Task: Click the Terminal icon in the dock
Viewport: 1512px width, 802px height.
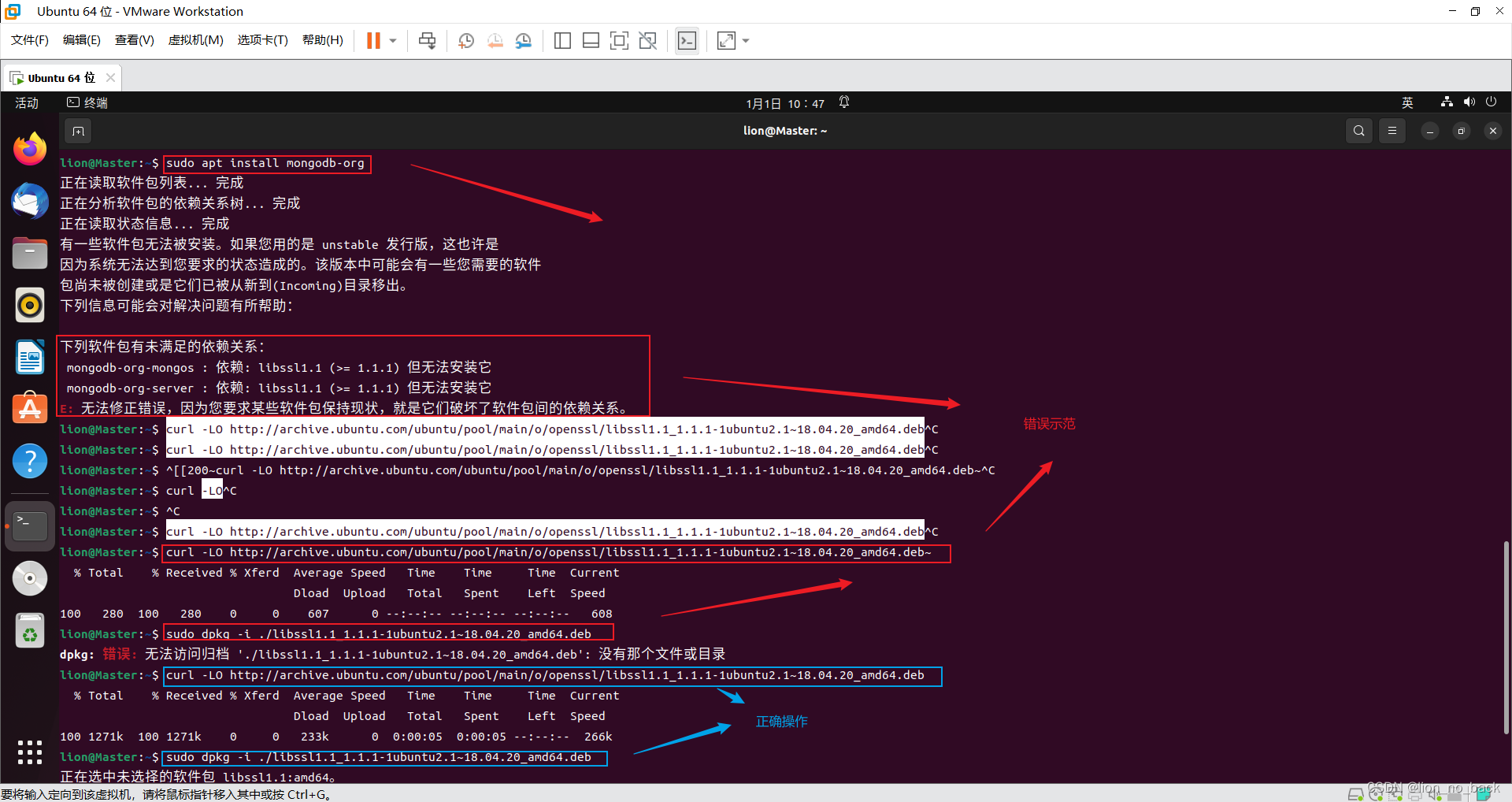Action: tap(30, 525)
